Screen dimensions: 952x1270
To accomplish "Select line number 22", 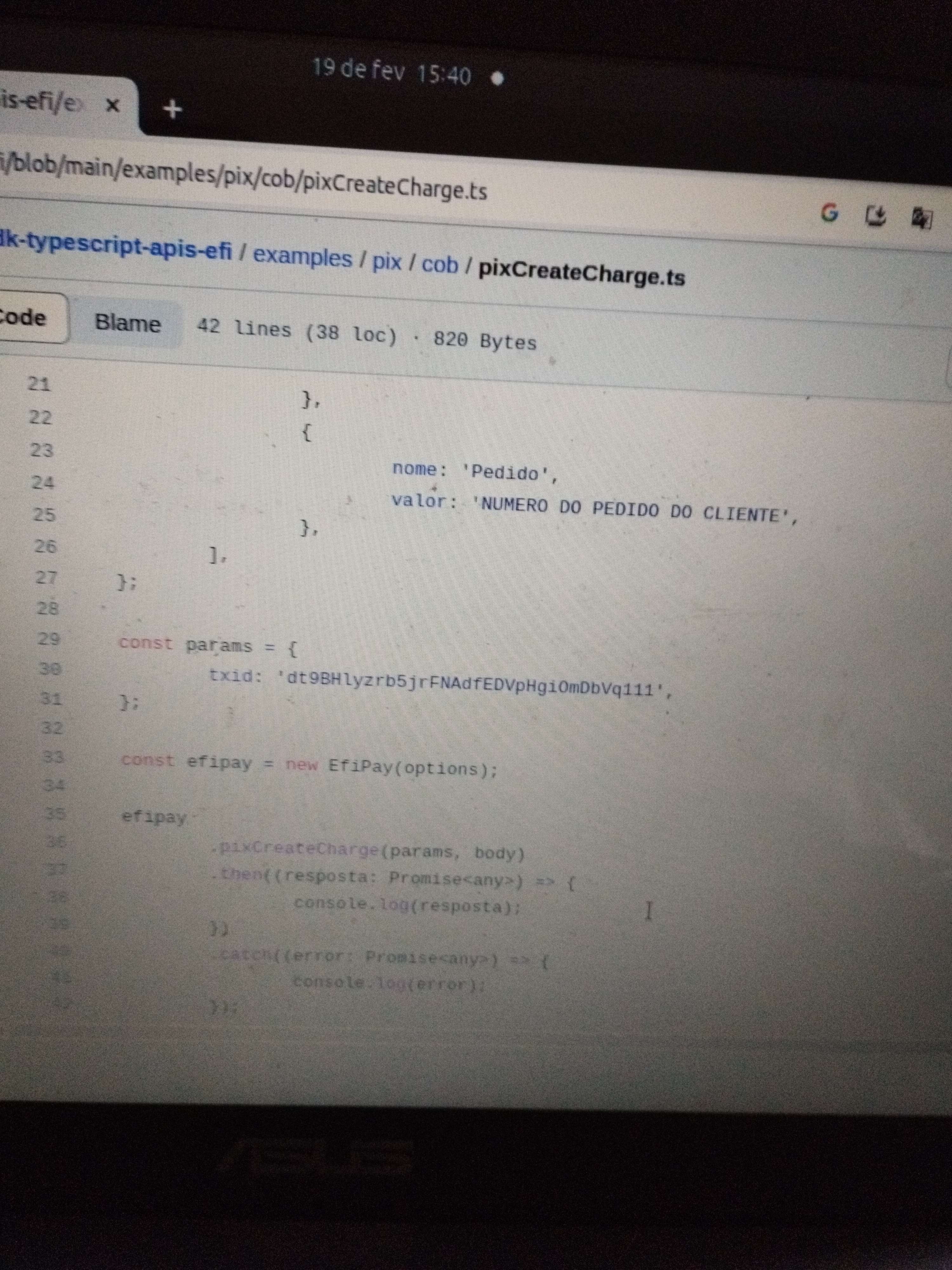I will coord(40,418).
